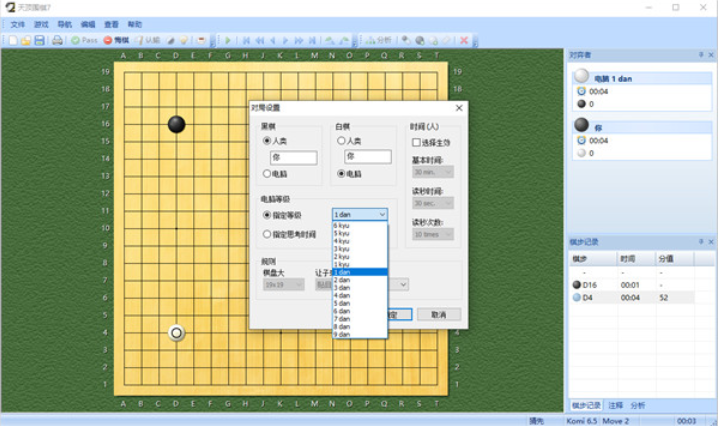Select 指定思考时间 radio option
718x426 pixels.
pyautogui.click(x=267, y=234)
